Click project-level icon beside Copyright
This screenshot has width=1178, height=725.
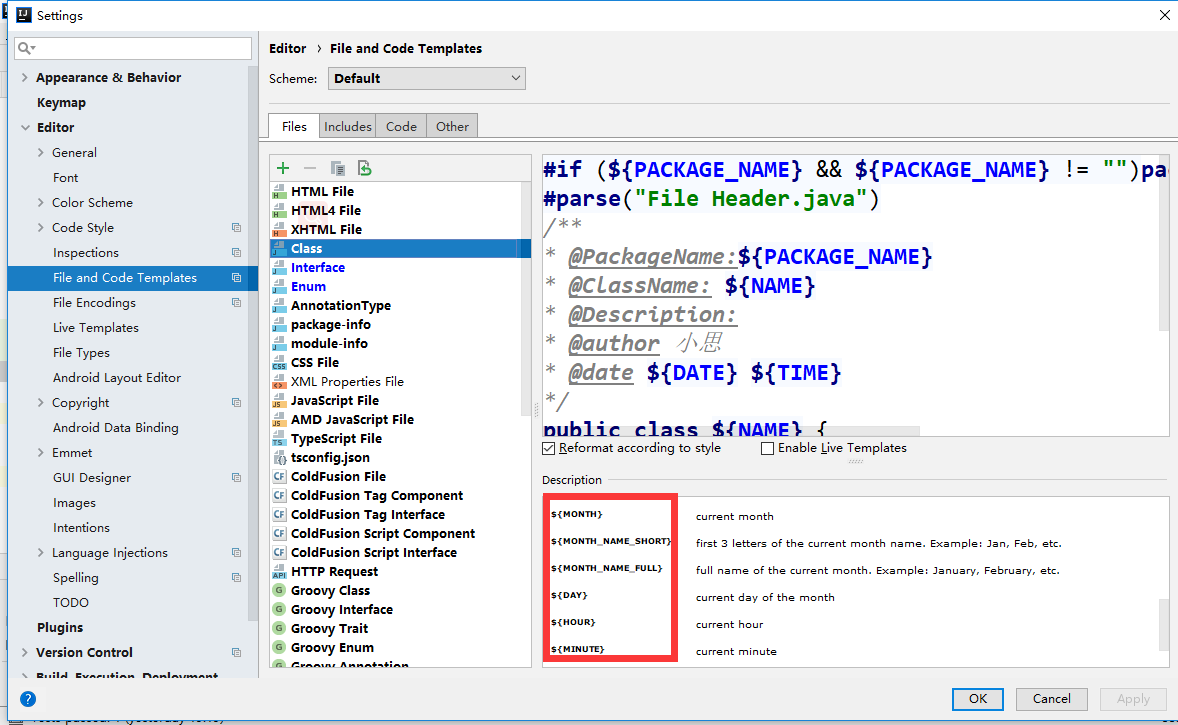237,403
